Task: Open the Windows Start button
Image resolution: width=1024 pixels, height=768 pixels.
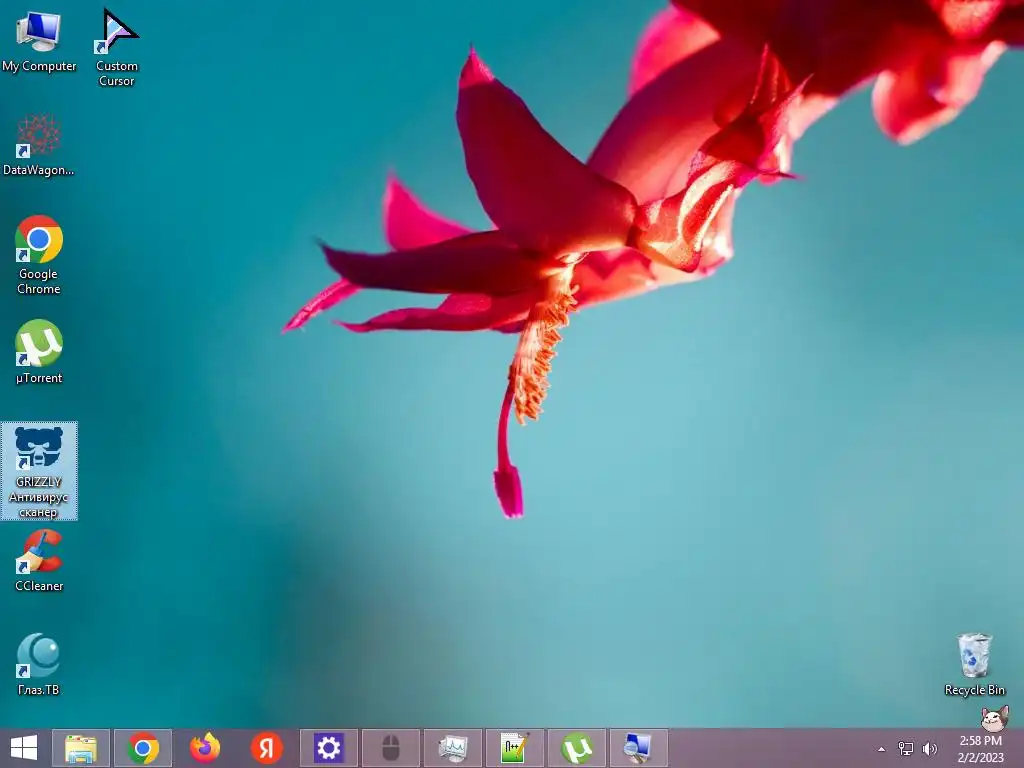Action: click(x=24, y=748)
